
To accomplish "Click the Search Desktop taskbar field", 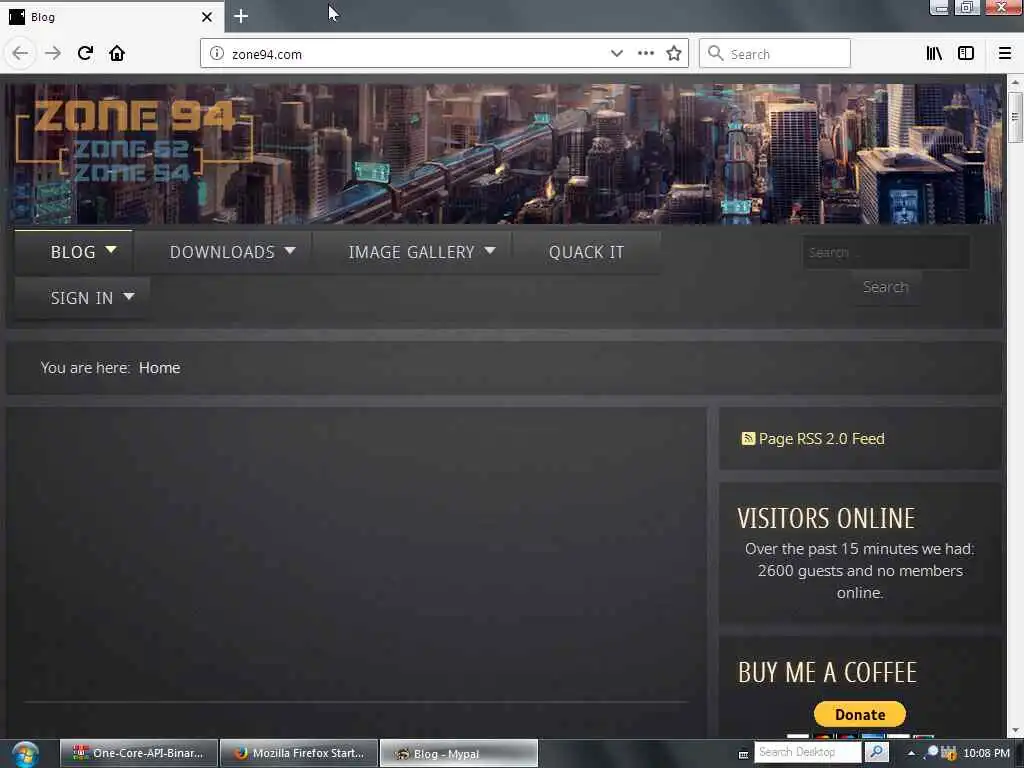I will [x=808, y=752].
